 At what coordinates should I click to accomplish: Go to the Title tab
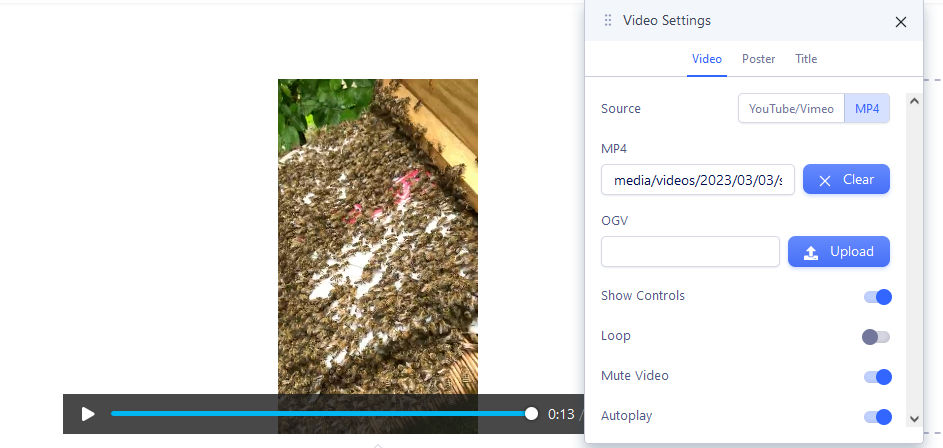point(806,59)
